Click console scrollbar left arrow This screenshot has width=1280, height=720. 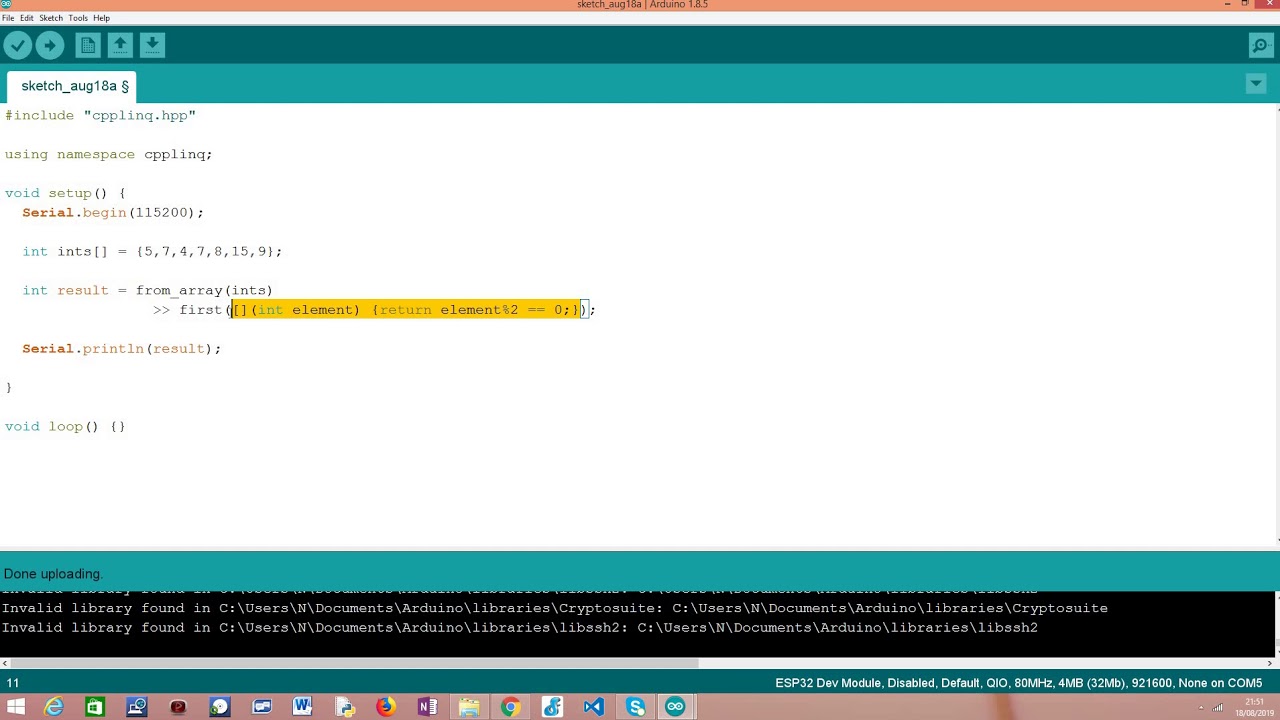point(5,663)
